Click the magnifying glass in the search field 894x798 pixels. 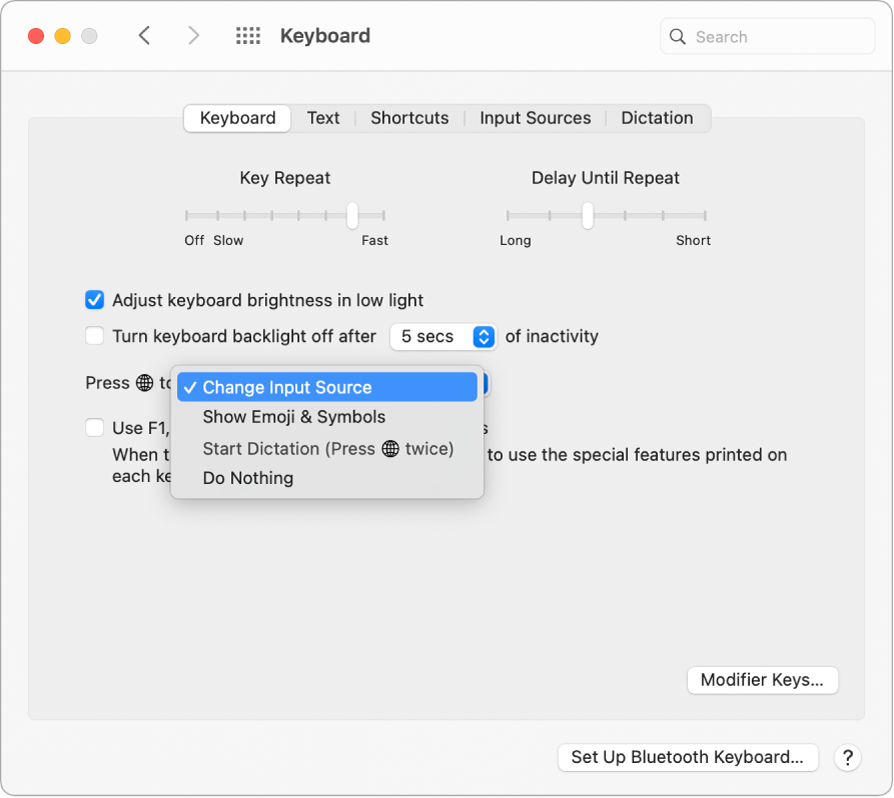[x=677, y=35]
